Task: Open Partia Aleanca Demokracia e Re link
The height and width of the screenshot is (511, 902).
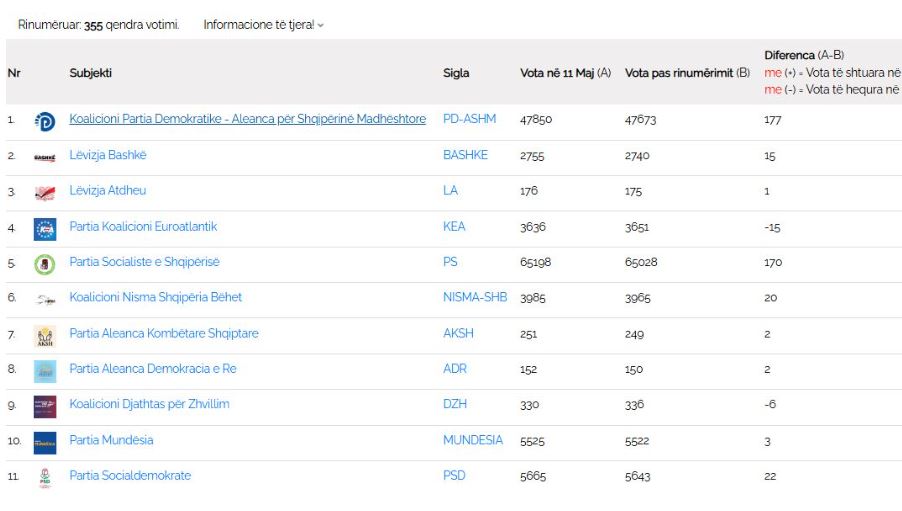Action: coord(152,369)
